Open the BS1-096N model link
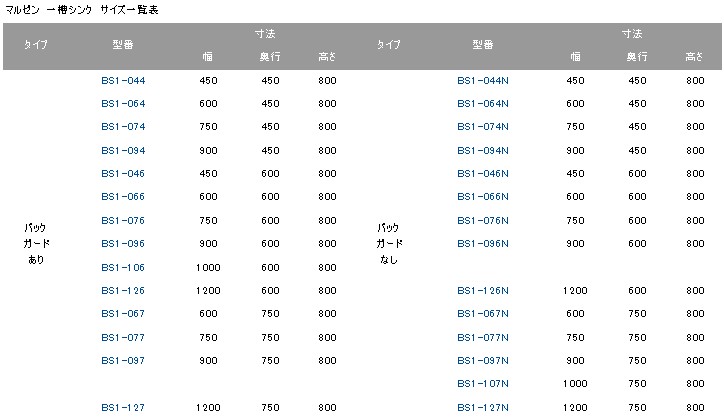 (x=483, y=244)
